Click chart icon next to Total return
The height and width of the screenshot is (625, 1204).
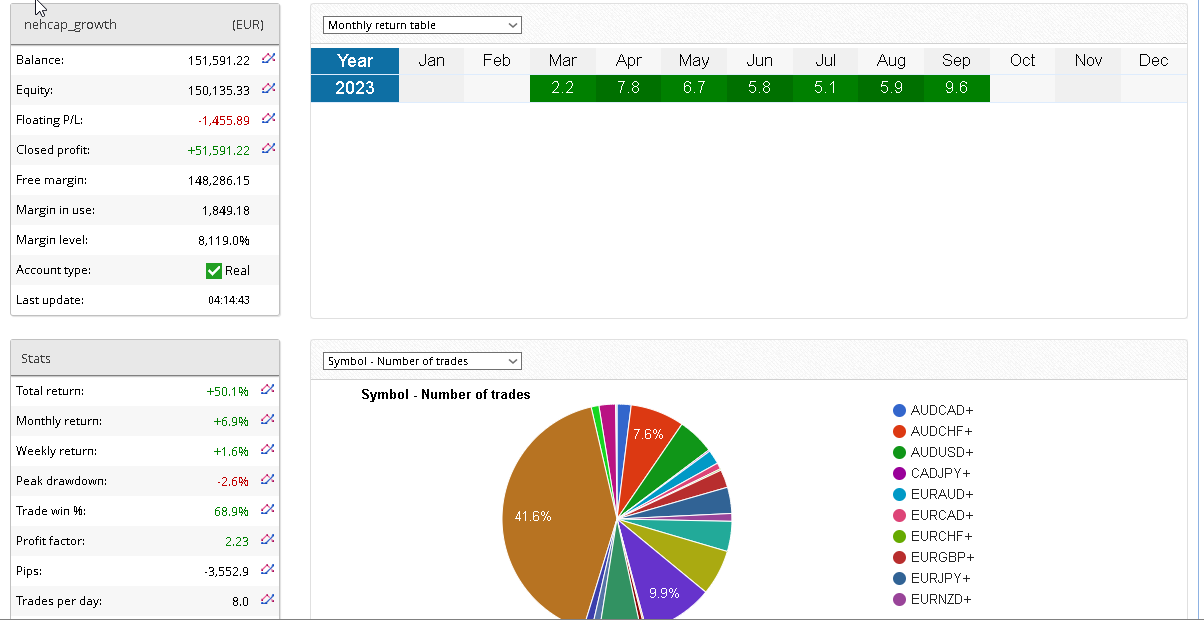tap(267, 390)
